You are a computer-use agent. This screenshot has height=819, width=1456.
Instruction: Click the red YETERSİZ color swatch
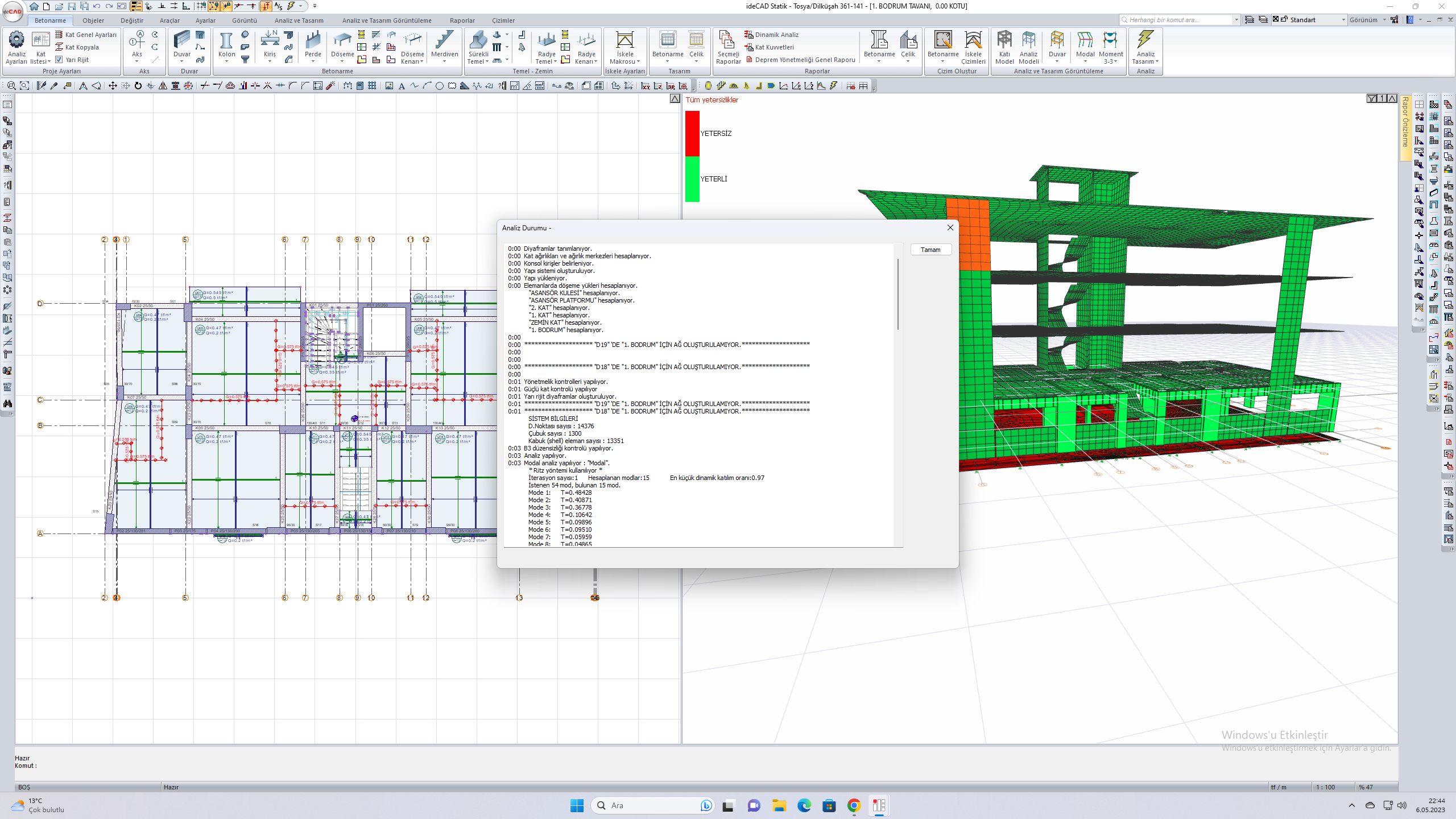692,133
